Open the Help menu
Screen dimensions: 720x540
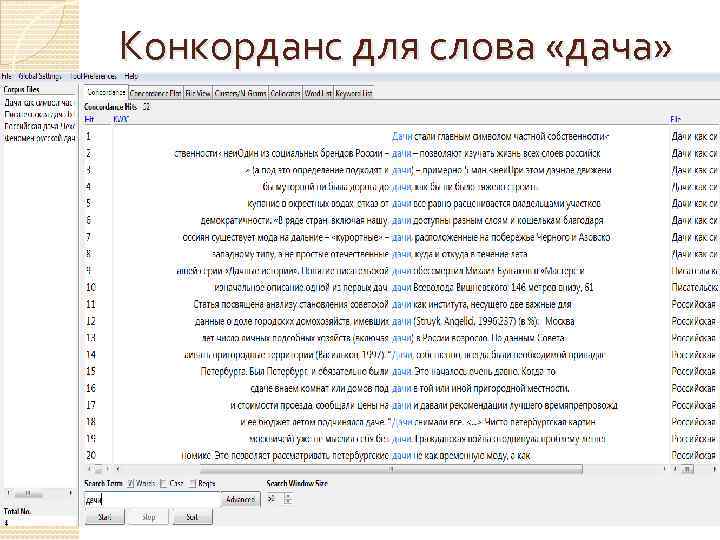[131, 76]
